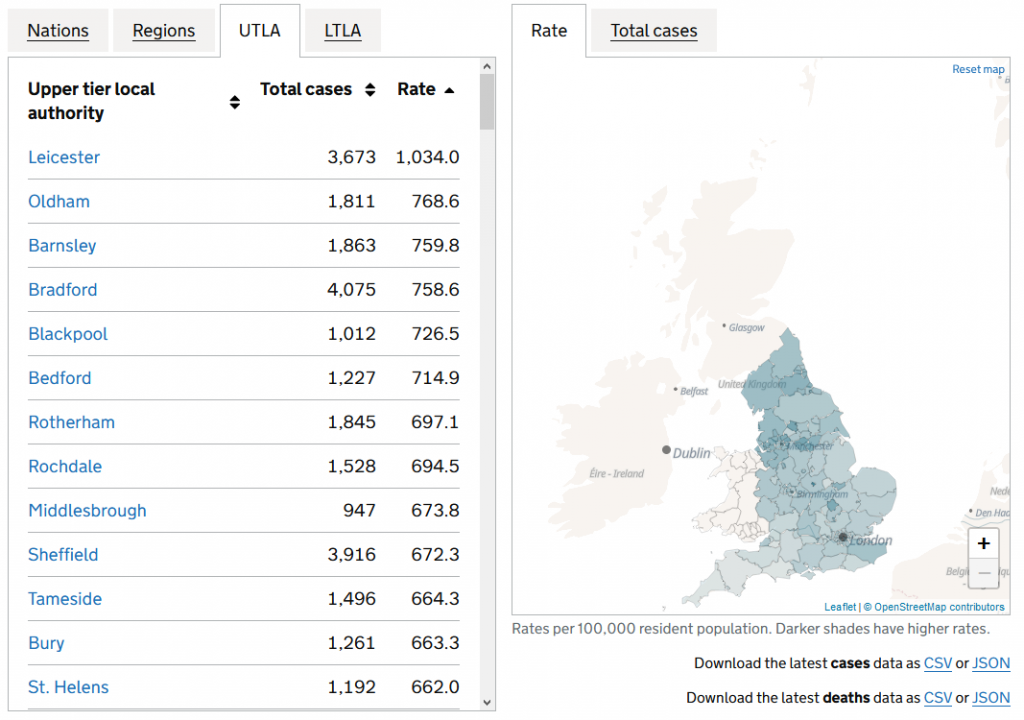
Task: Click scrollbar down arrow in table
Action: [487, 702]
